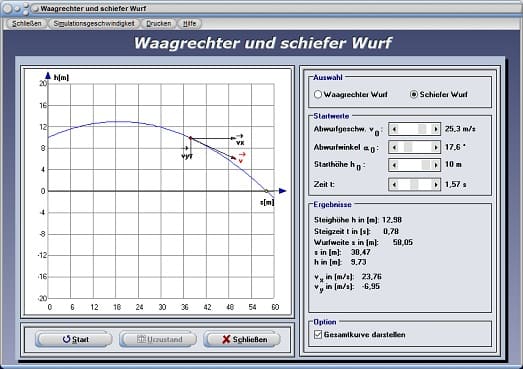Click the 17,6° angle value
The height and width of the screenshot is (369, 523).
point(455,147)
